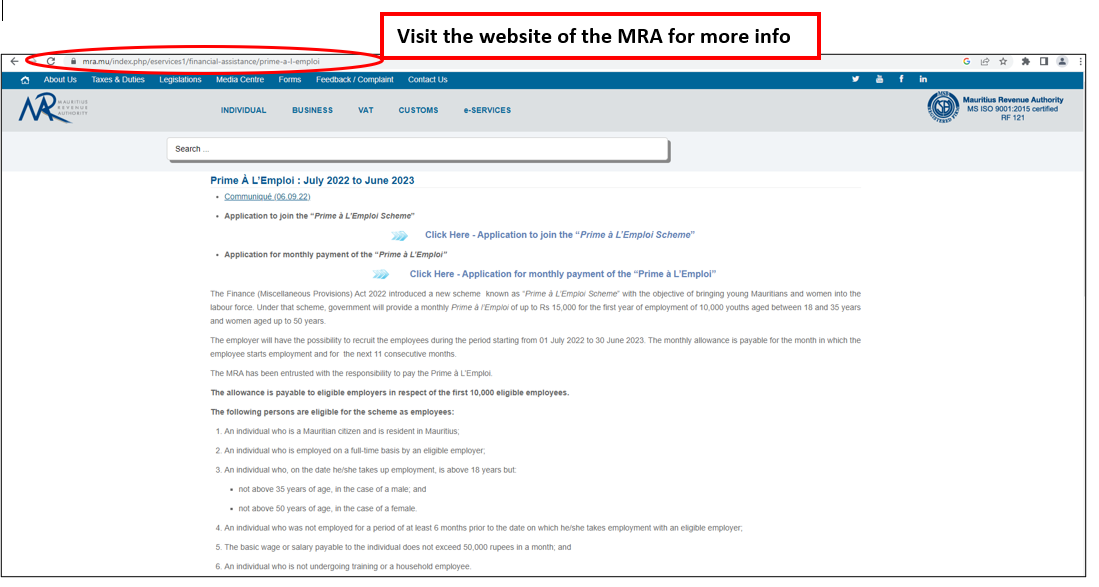Focus the site Search field

coord(418,149)
